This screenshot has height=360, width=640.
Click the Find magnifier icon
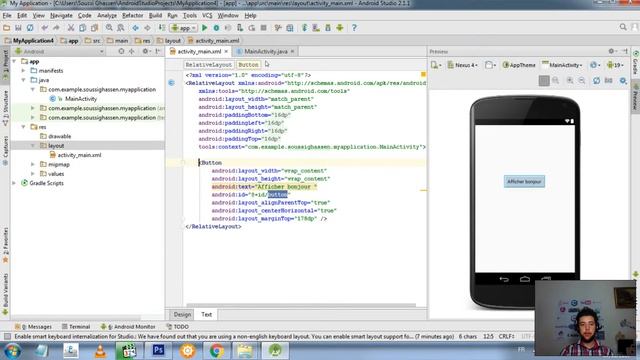point(109,28)
